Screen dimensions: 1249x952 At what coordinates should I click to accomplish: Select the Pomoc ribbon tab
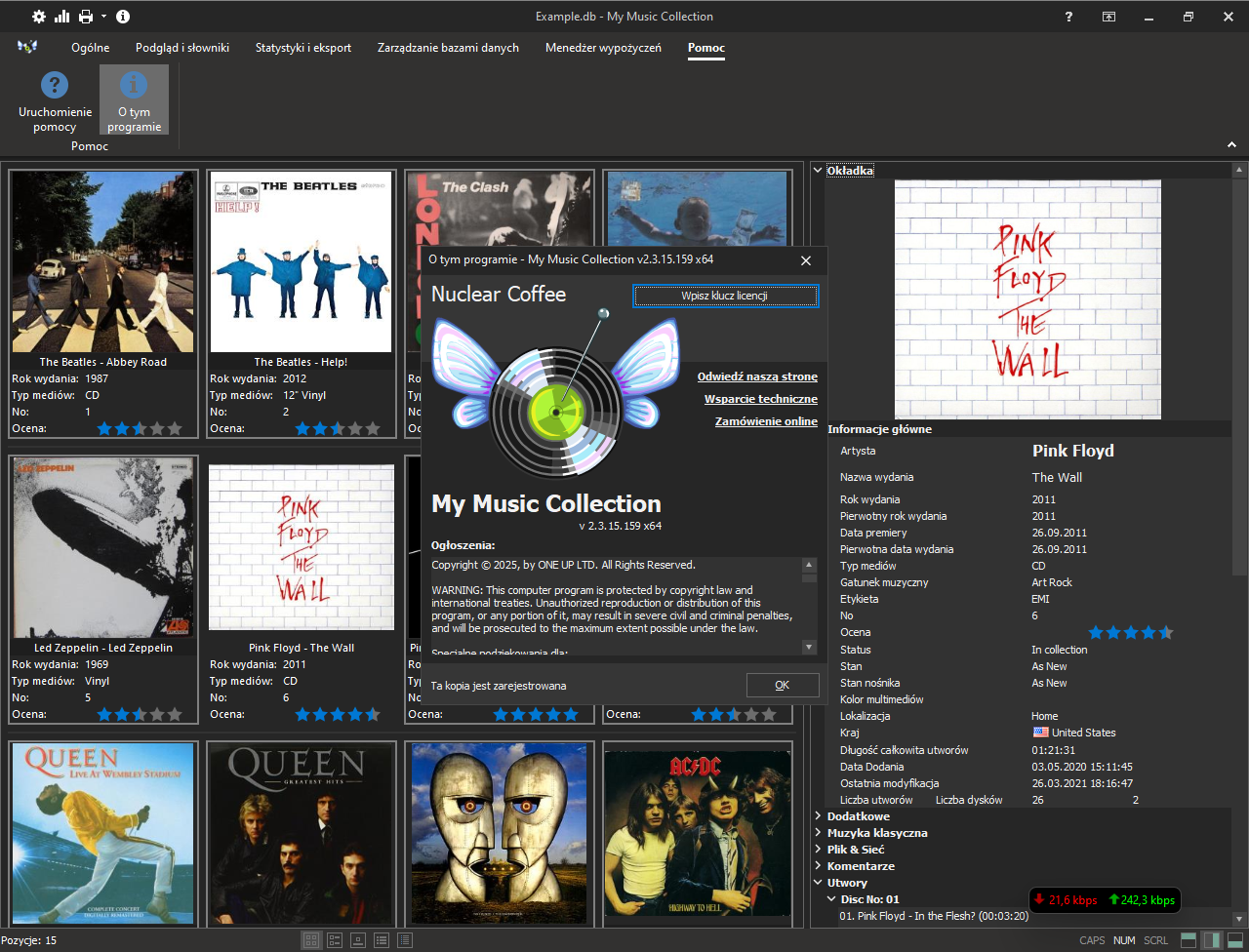pos(706,48)
